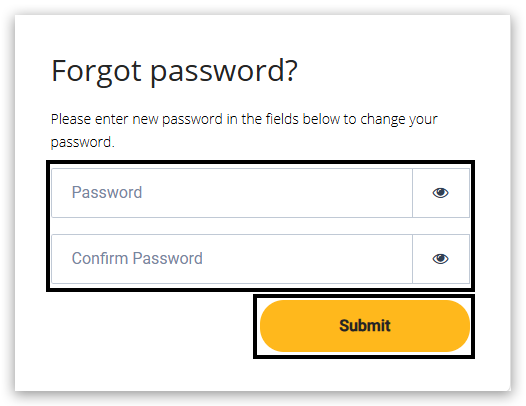Click the yellow Submit button
Image resolution: width=526 pixels, height=406 pixels.
point(365,326)
